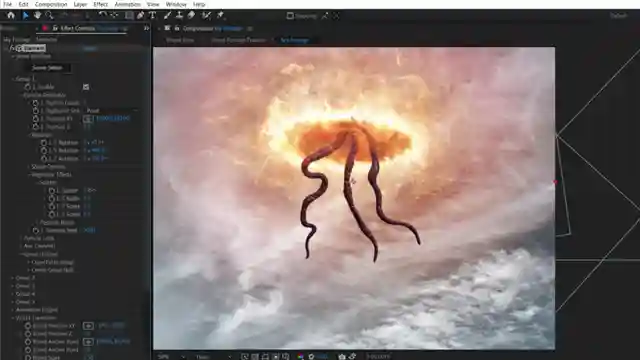Open the viewer magnification dropdown

[x=171, y=356]
